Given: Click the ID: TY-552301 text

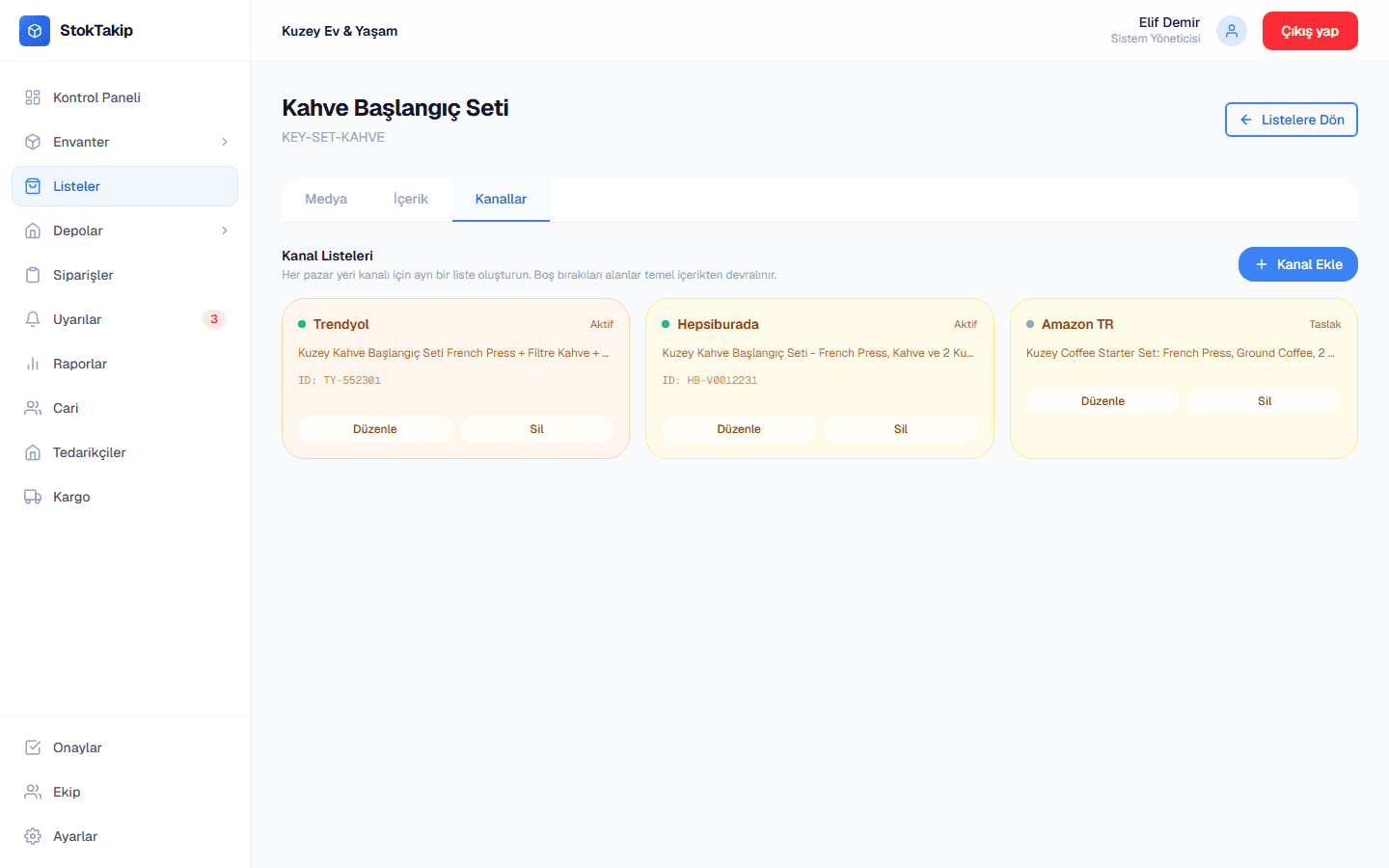Looking at the screenshot, I should (x=340, y=380).
